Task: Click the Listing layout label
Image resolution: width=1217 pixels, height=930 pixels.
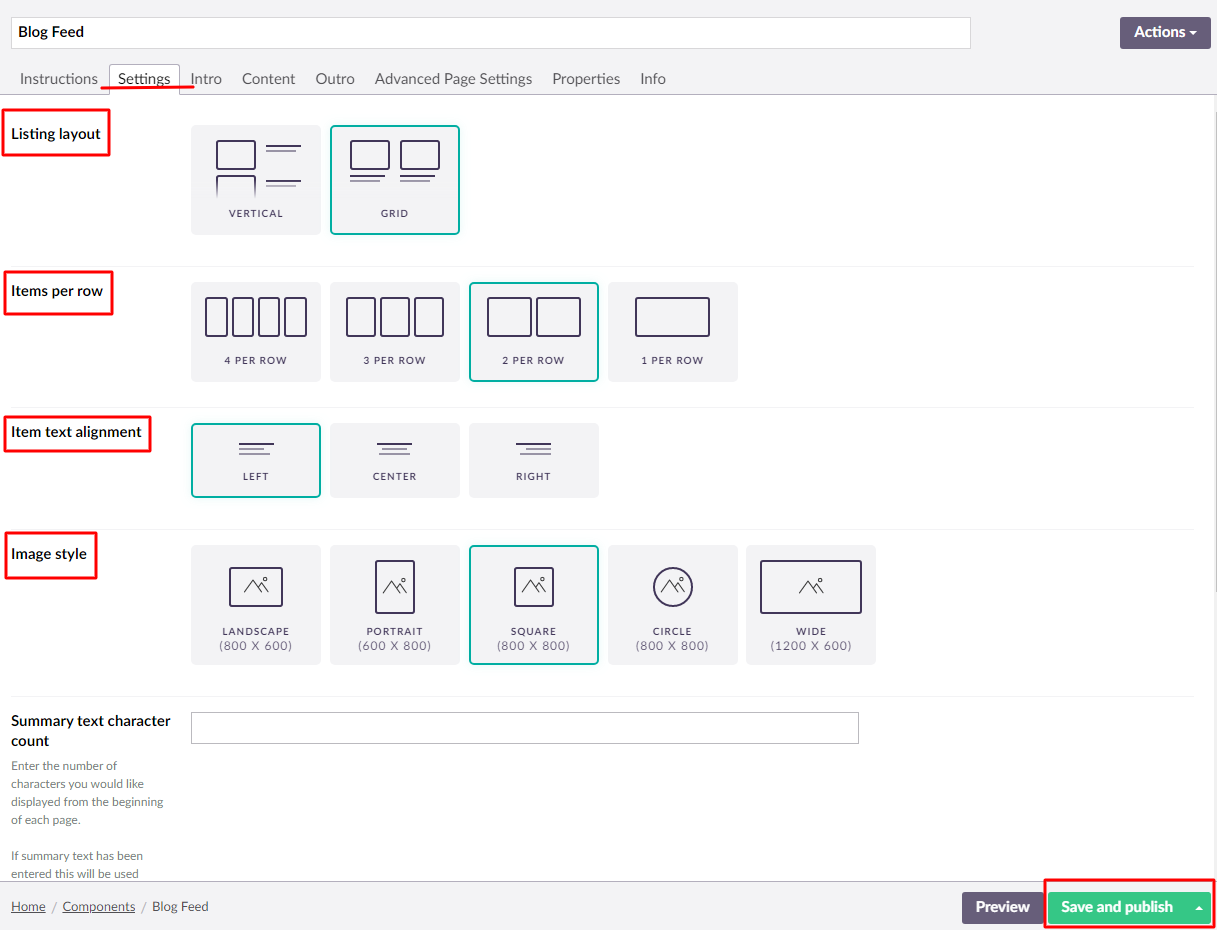Action: 56,134
